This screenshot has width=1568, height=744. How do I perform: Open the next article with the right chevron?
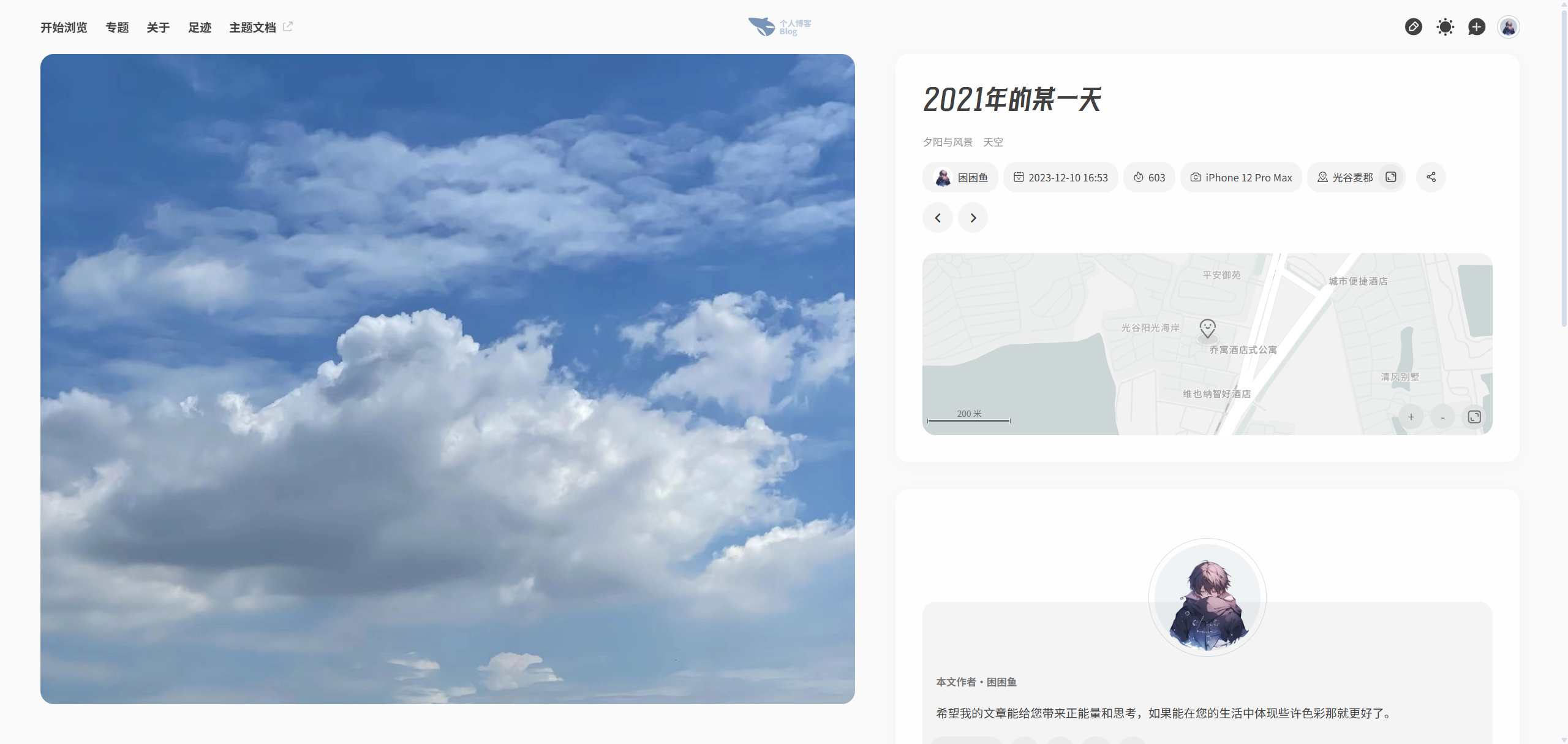coord(972,218)
